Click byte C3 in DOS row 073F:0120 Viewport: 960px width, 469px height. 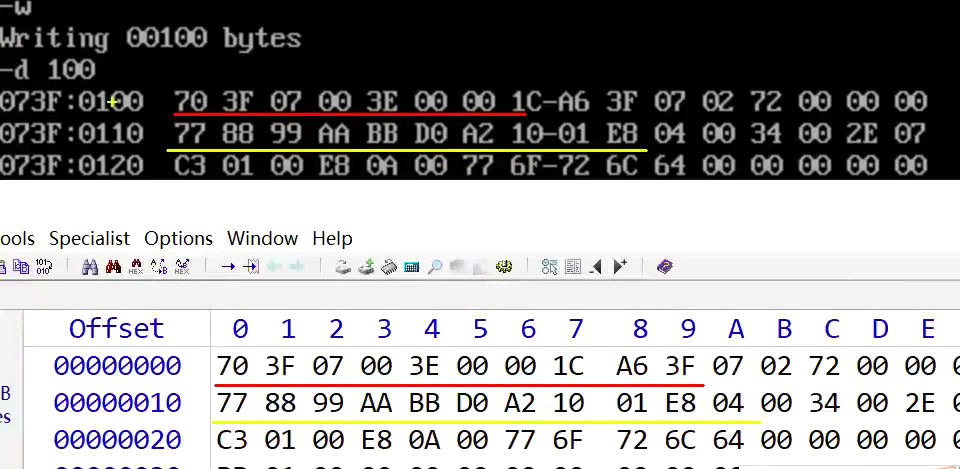tap(190, 165)
